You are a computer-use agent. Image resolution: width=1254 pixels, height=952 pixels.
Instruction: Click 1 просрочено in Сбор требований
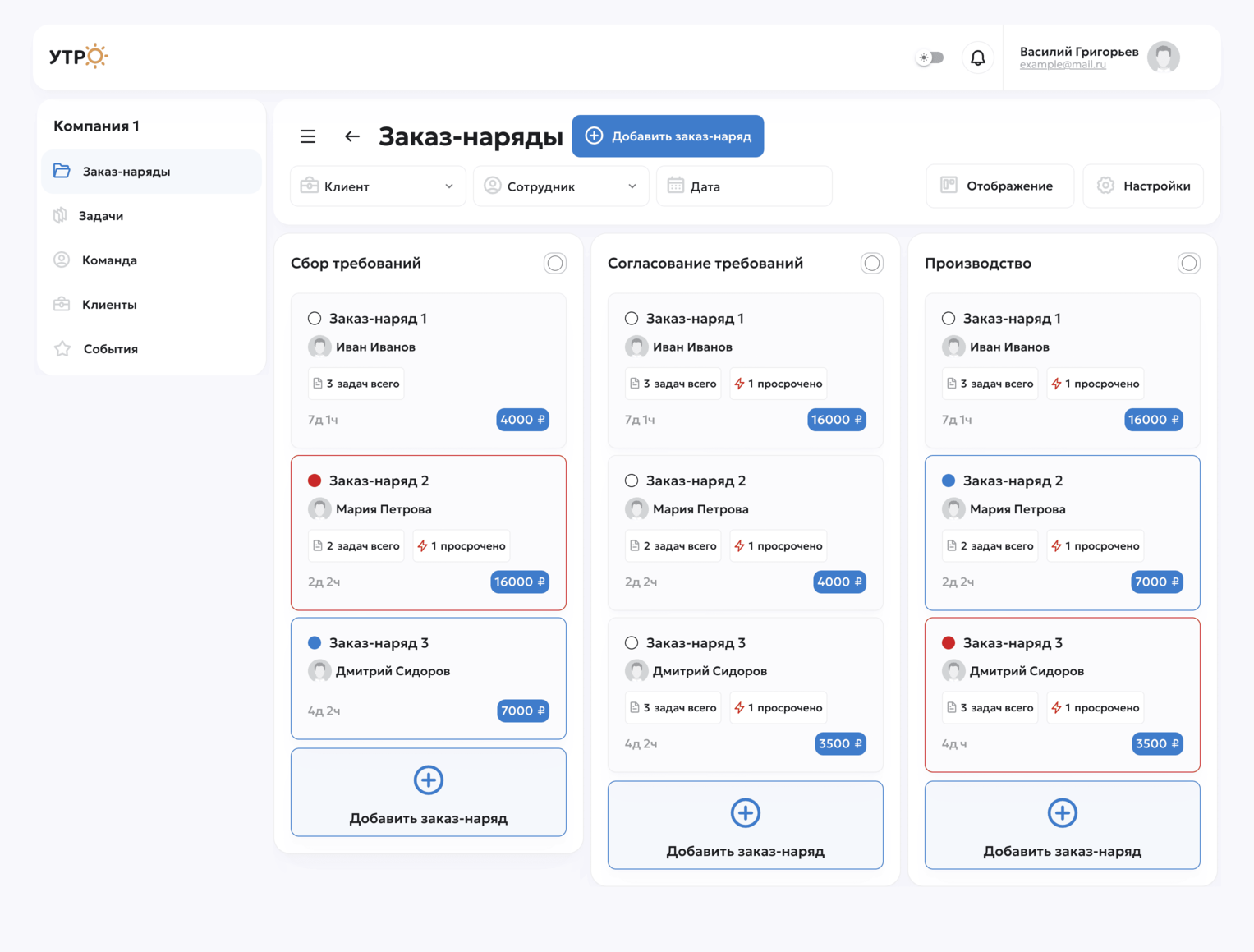tap(462, 546)
